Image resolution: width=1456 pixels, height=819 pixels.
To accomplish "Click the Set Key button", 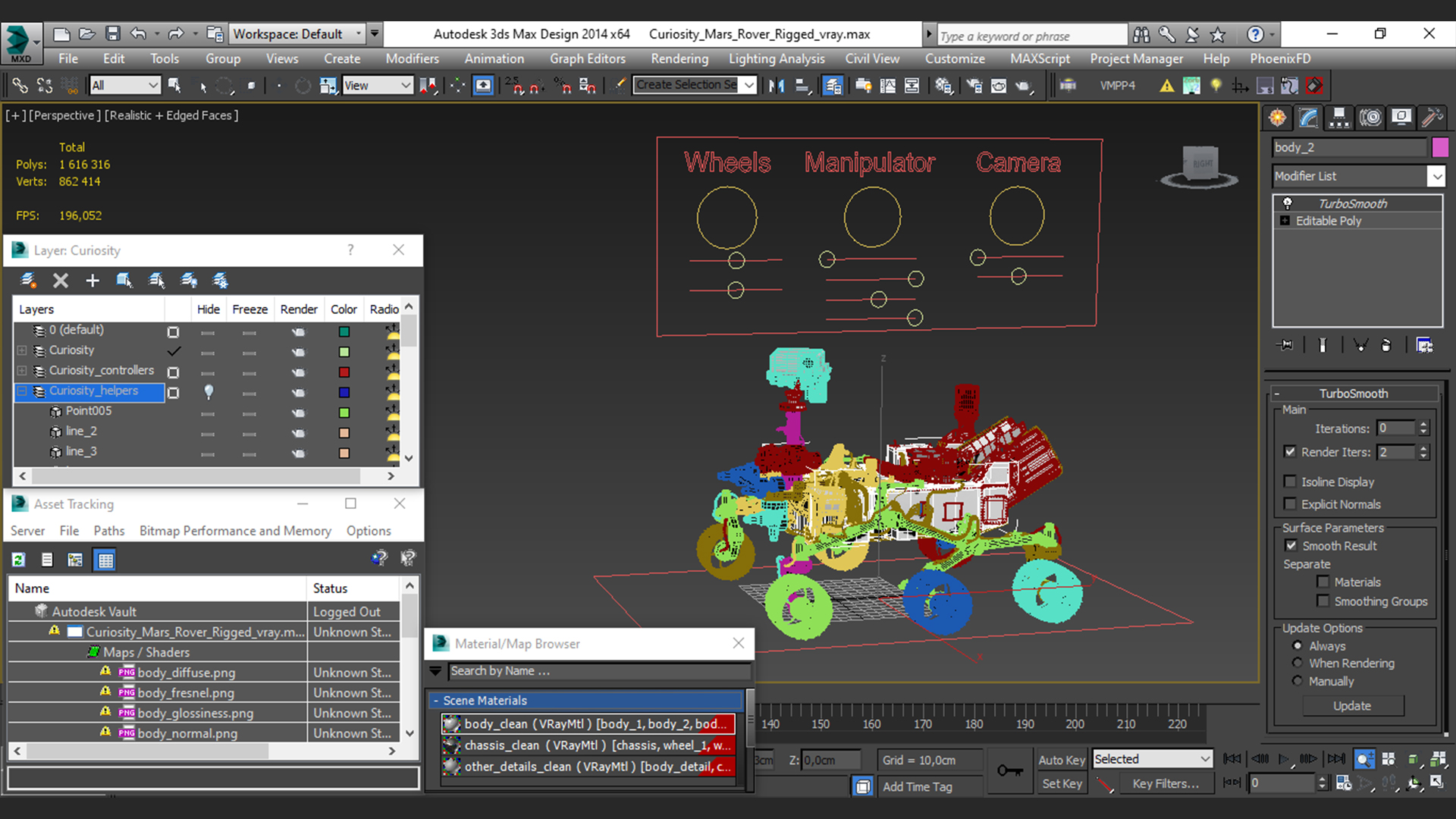I will pyautogui.click(x=1062, y=784).
